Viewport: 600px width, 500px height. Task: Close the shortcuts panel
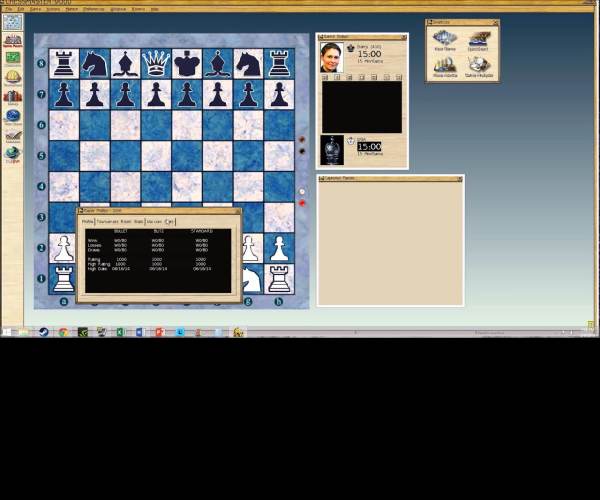pos(496,23)
